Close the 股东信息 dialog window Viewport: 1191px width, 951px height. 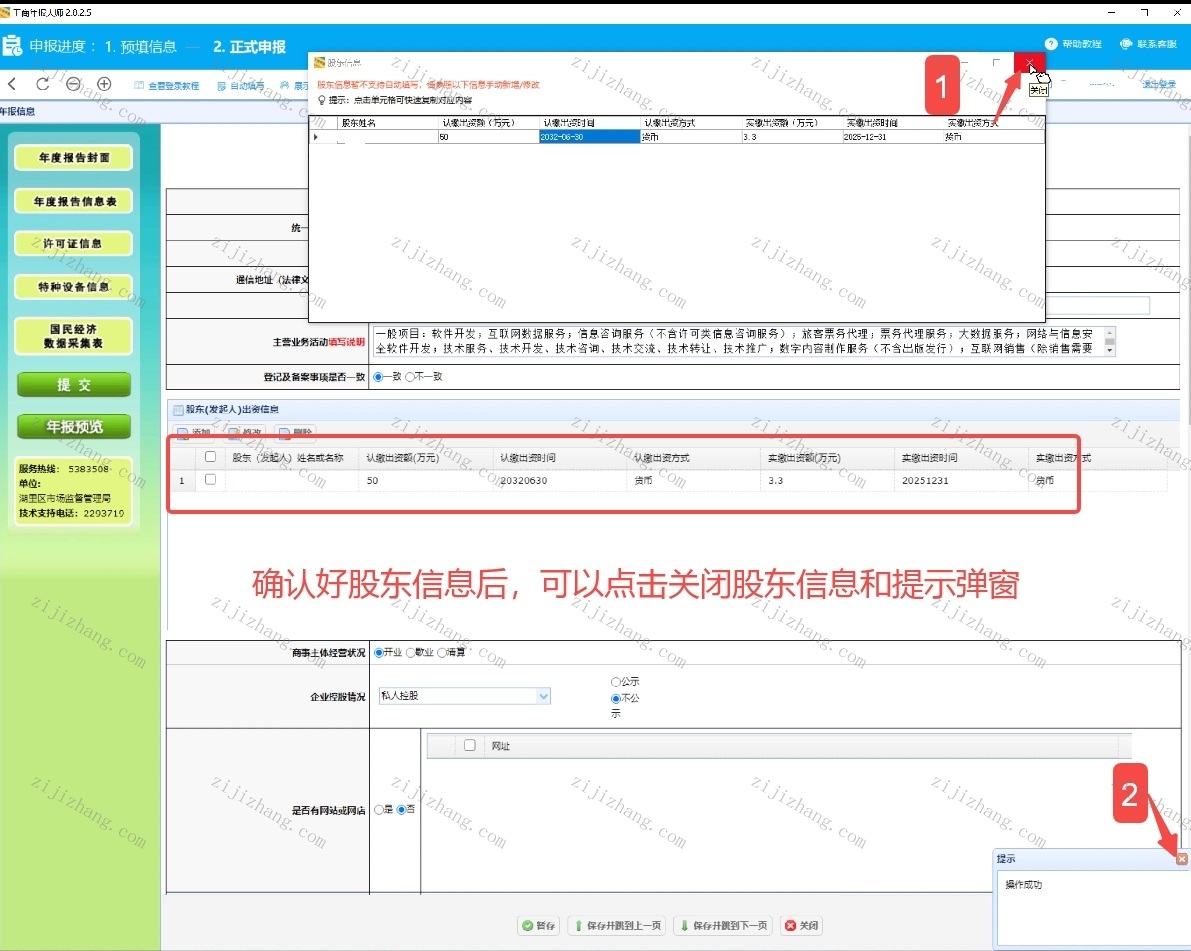pyautogui.click(x=1029, y=63)
